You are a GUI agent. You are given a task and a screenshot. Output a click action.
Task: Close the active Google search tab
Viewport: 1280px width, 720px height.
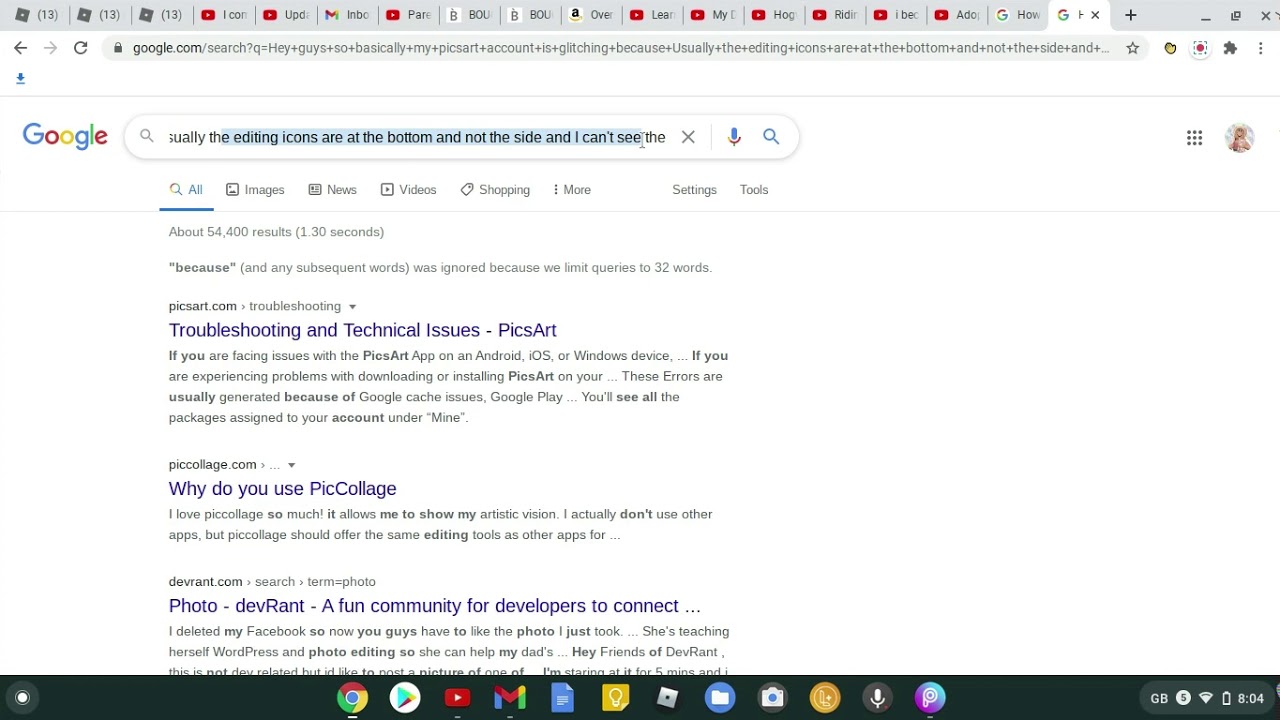1095,15
